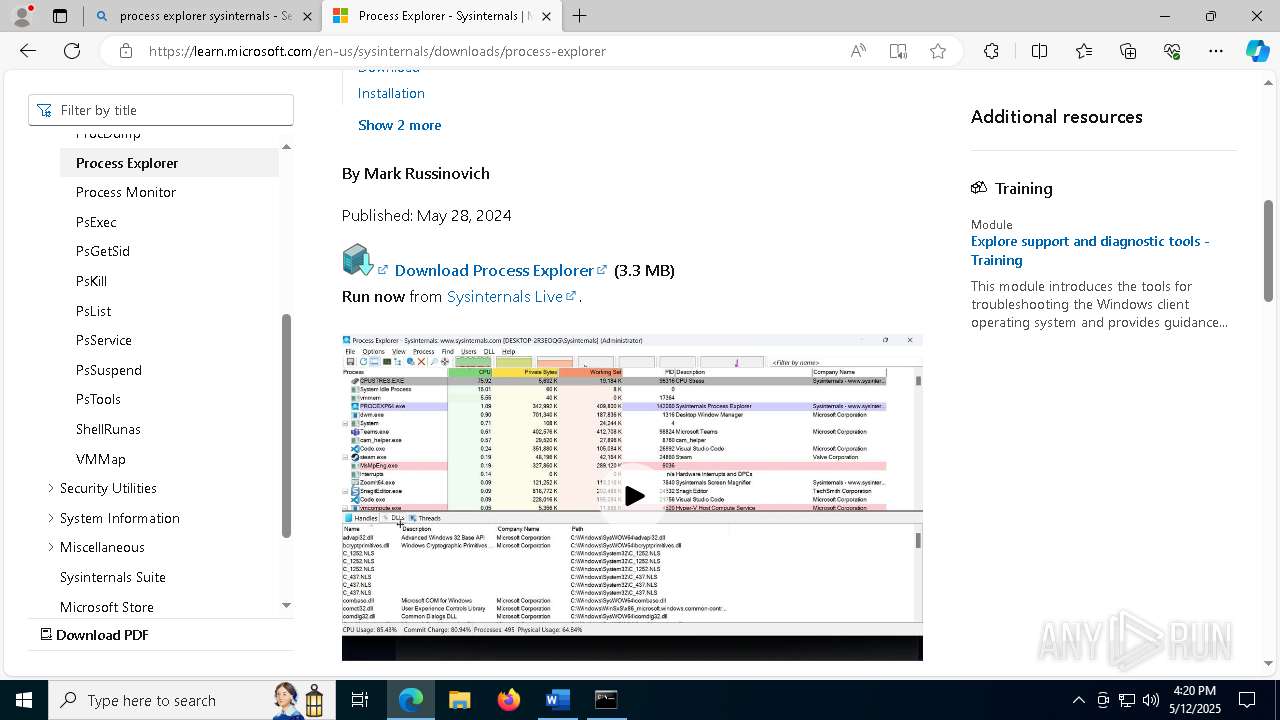Open VMMap in sidebar
Screen dimensions: 1280x720
pos(101,459)
